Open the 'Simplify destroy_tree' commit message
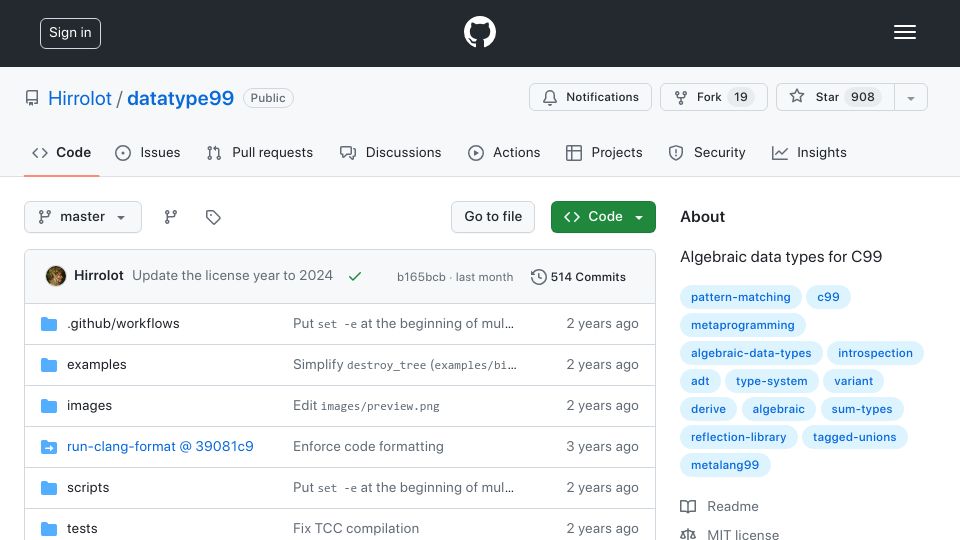 tap(405, 364)
